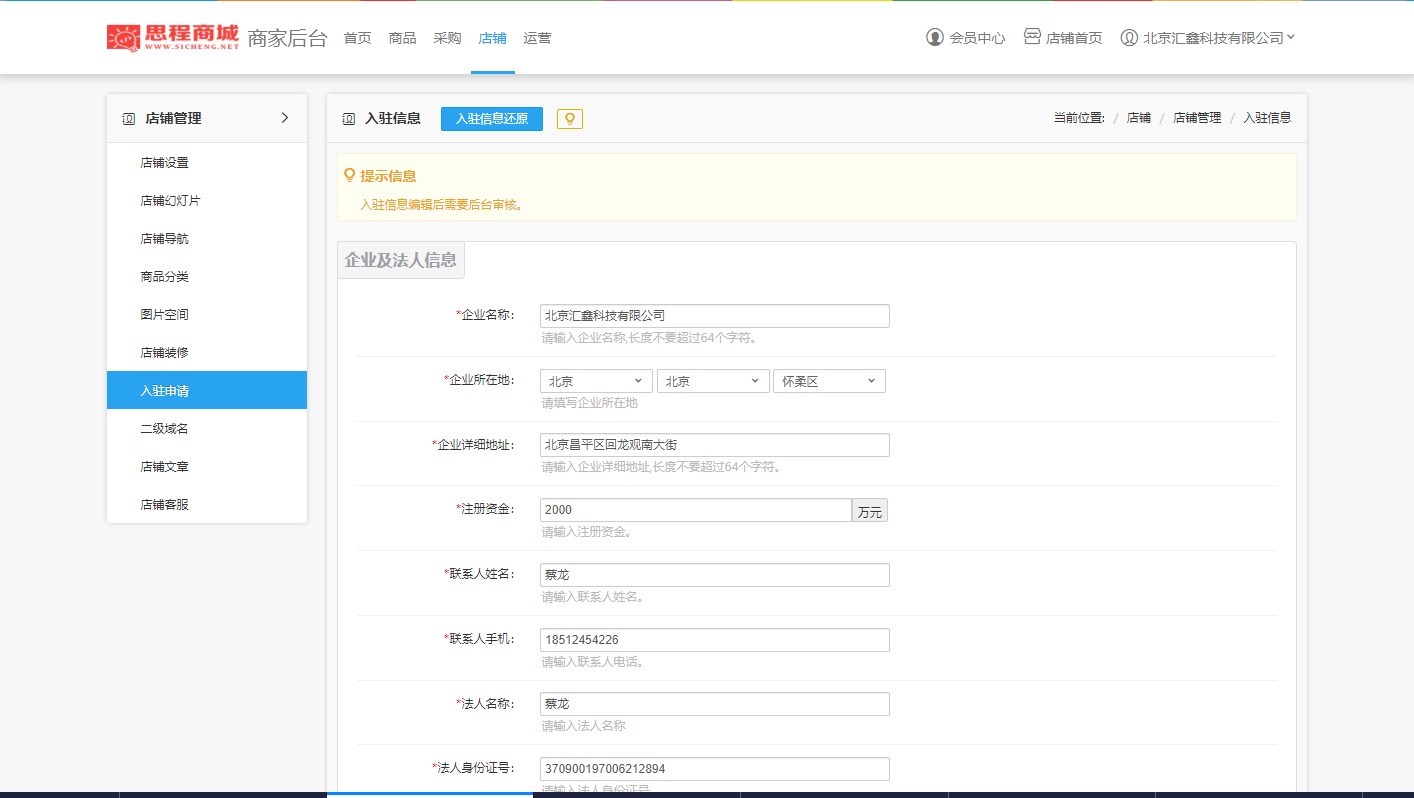Click the 法人名称 input field
This screenshot has height=798, width=1414.
(x=714, y=704)
